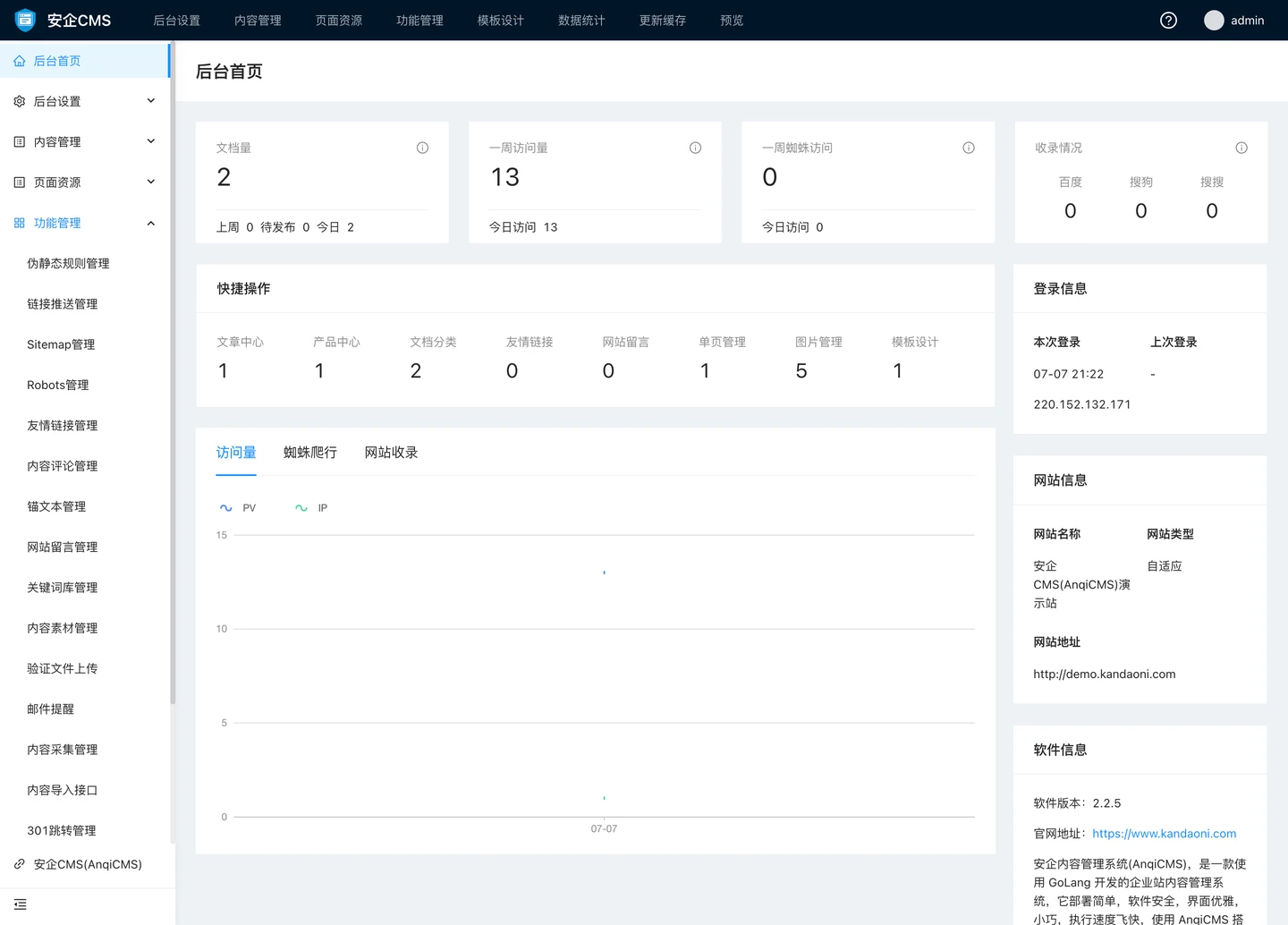Collapse the 功能管理 sidebar section
The image size is (1288, 925).
(x=85, y=223)
